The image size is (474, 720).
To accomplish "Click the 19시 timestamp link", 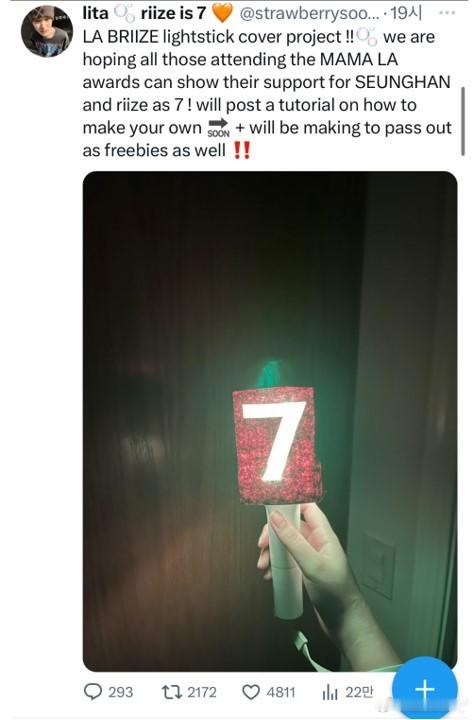I will [406, 14].
